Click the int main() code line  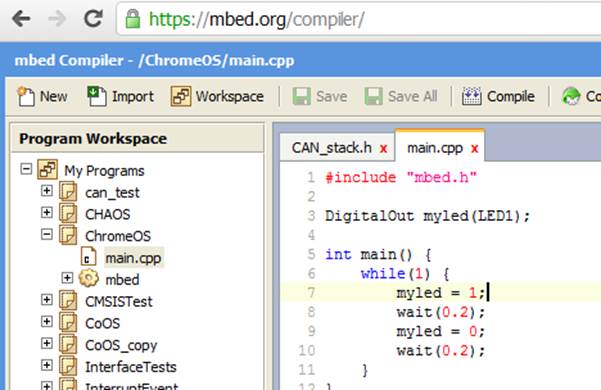click(378, 254)
